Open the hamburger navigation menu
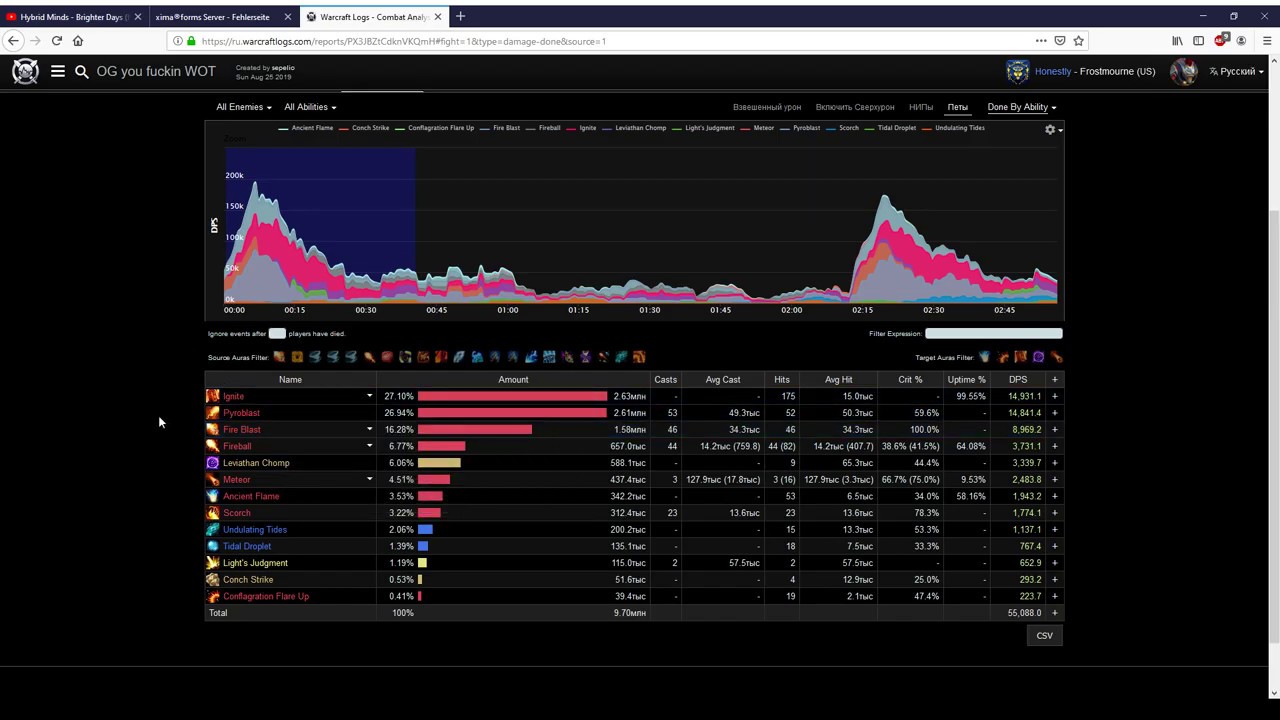1280x720 pixels. [x=58, y=71]
